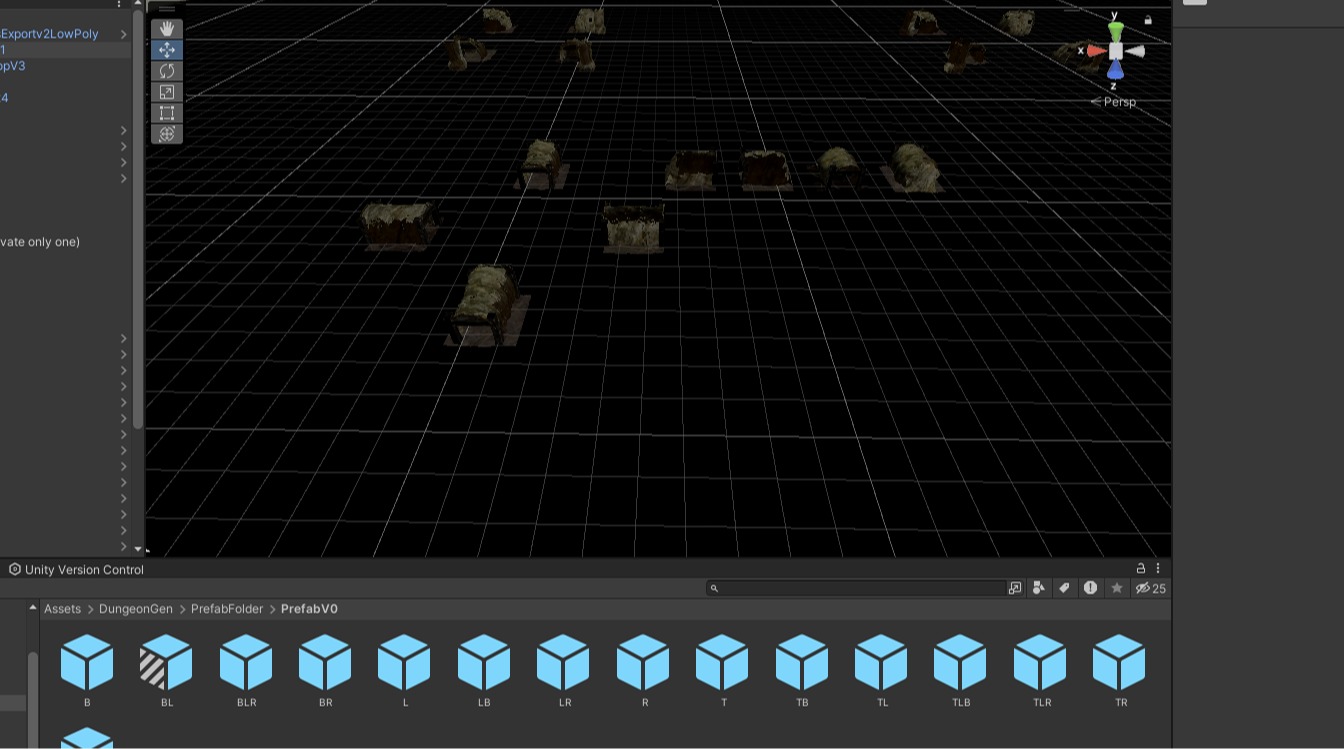The image size is (1344, 749).
Task: Select the BL prefab thumbnail
Action: (x=166, y=660)
